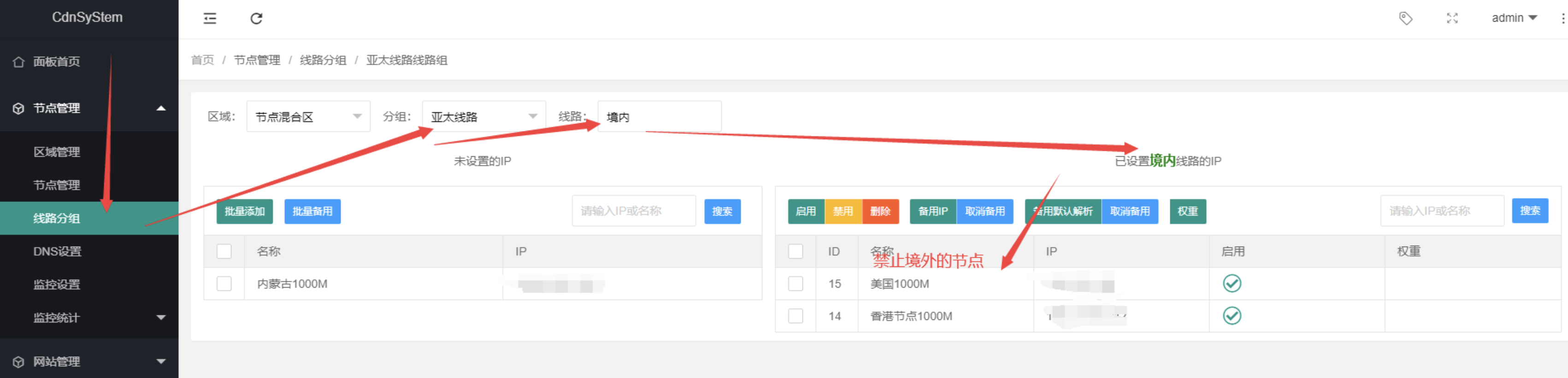Check the 内蒙古1000M row checkbox
The image size is (1568, 378).
224,283
